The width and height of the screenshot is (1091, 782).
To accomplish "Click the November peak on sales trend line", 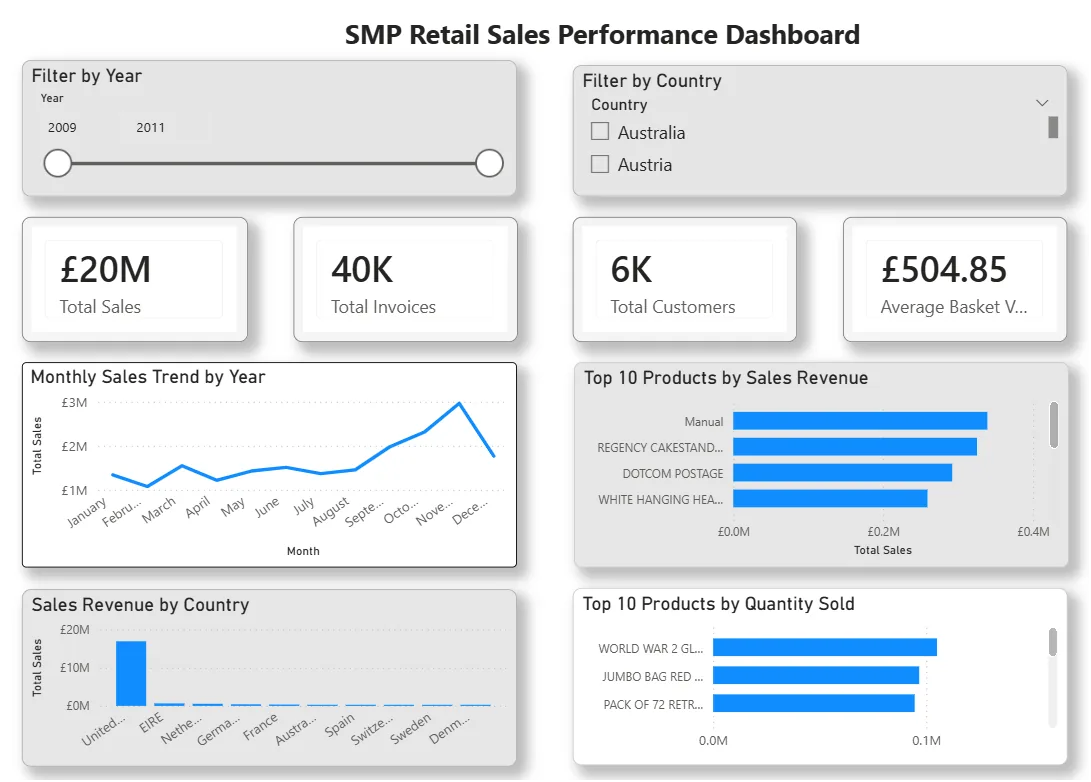I will pyautogui.click(x=459, y=404).
